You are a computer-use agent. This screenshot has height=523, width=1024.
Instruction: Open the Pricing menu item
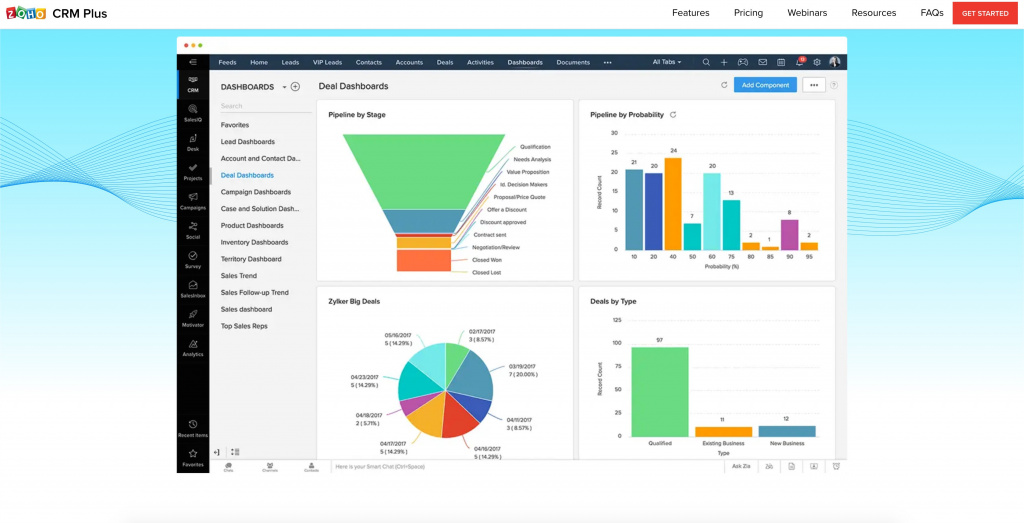[748, 13]
